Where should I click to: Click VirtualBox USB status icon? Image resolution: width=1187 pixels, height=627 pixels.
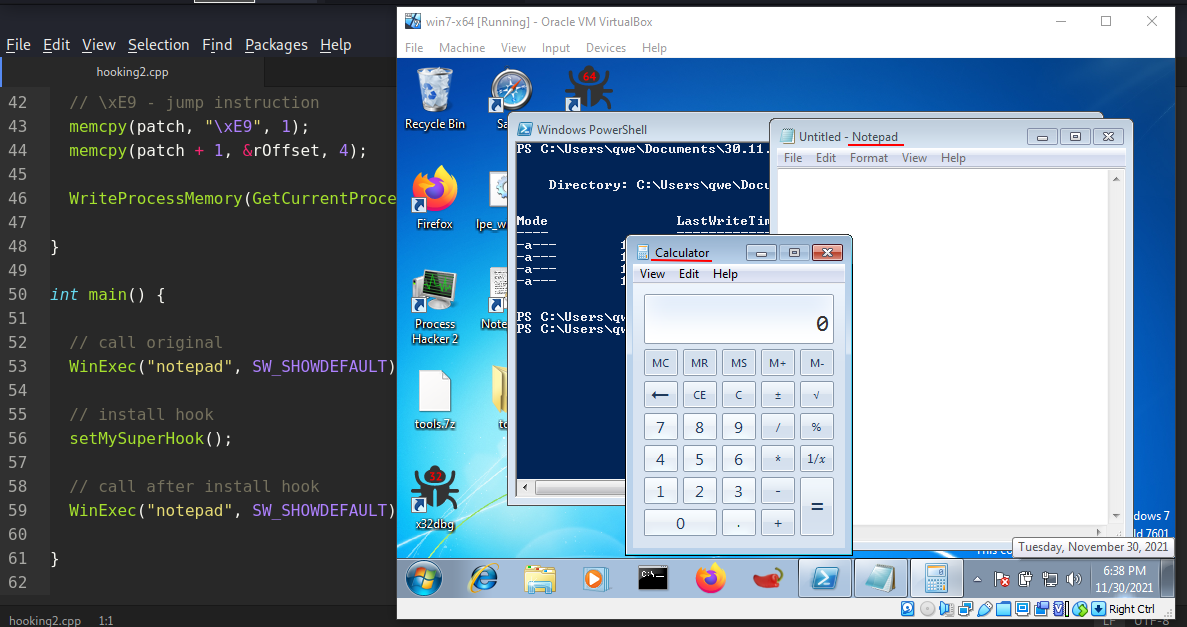pyautogui.click(x=985, y=609)
